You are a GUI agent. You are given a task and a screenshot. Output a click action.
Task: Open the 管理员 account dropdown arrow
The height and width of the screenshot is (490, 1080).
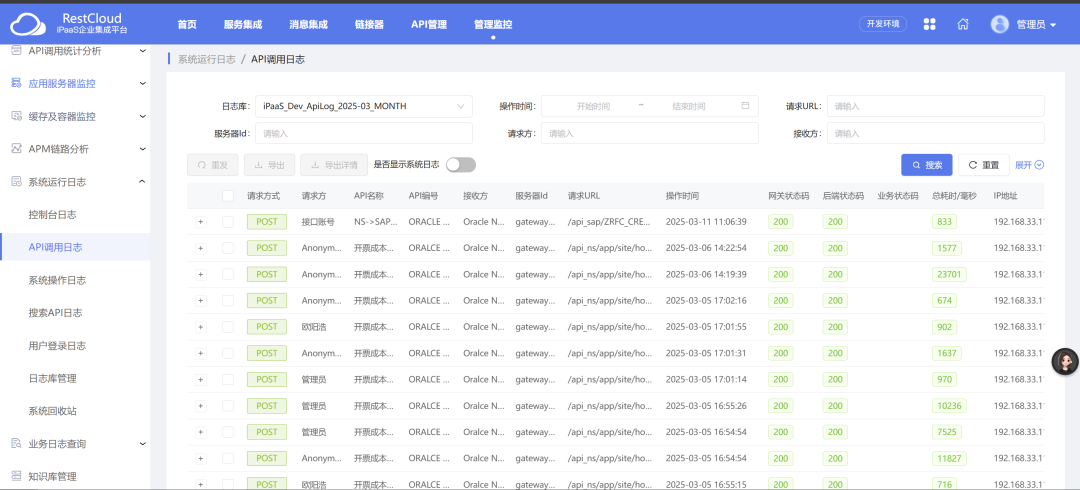tap(1052, 25)
